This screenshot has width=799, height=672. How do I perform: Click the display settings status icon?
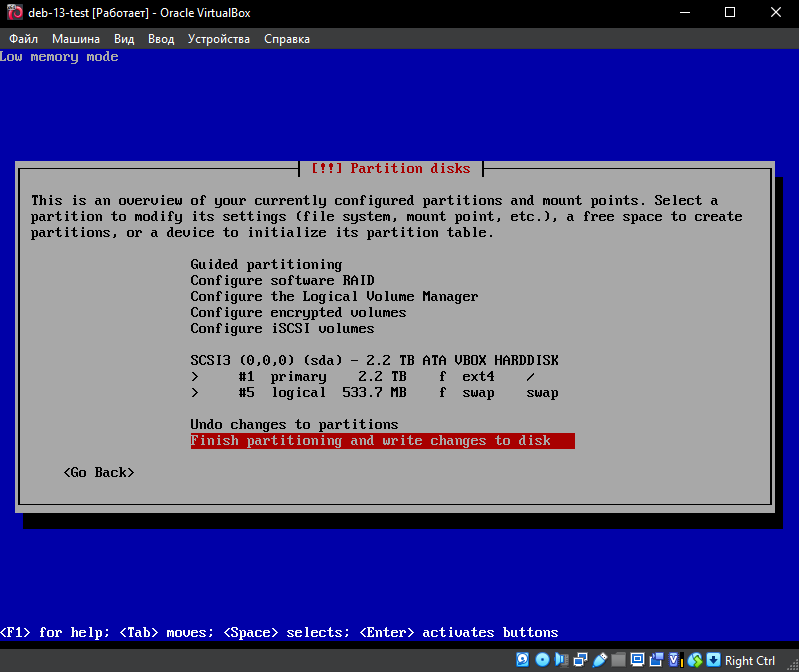tap(637, 660)
